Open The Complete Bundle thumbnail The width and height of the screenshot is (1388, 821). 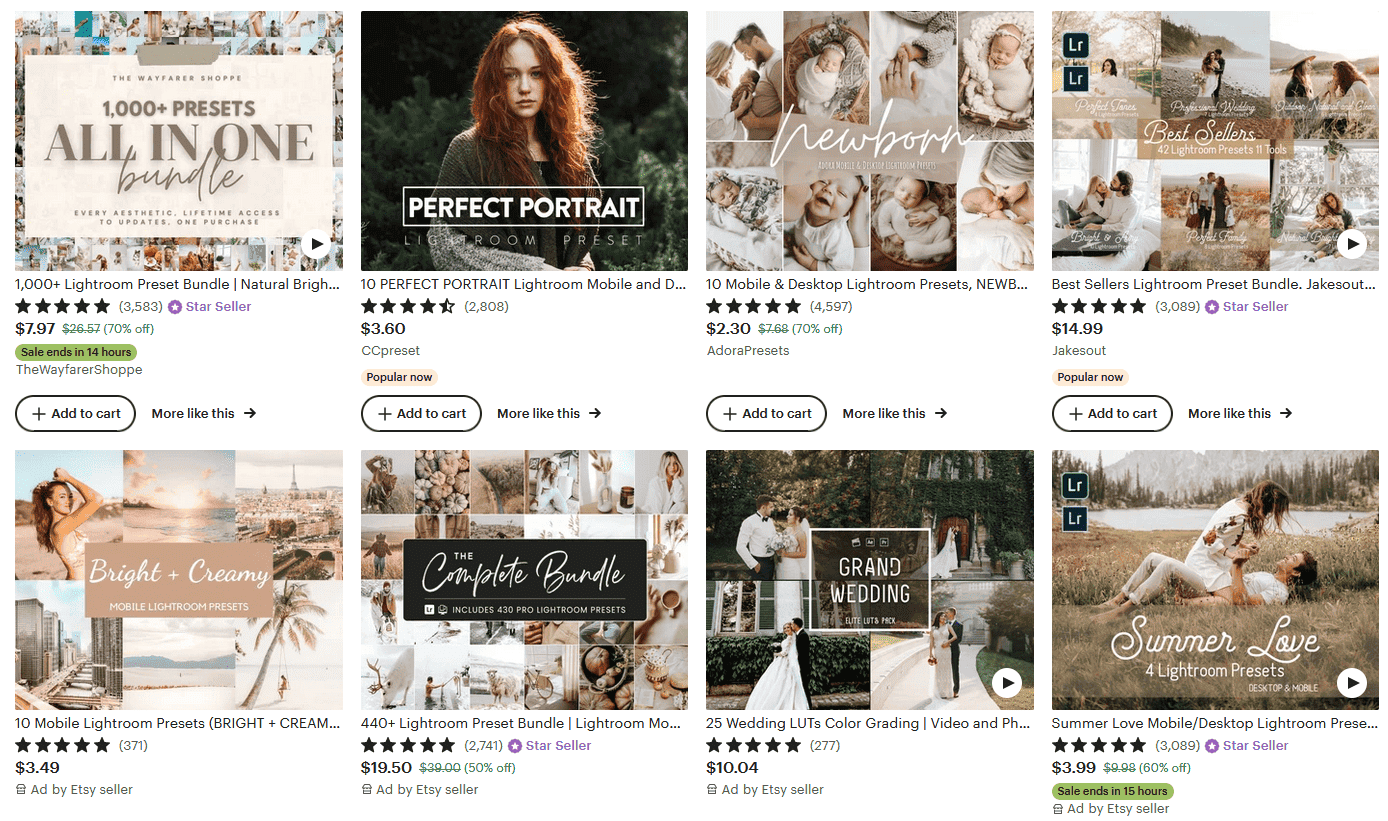pos(524,580)
